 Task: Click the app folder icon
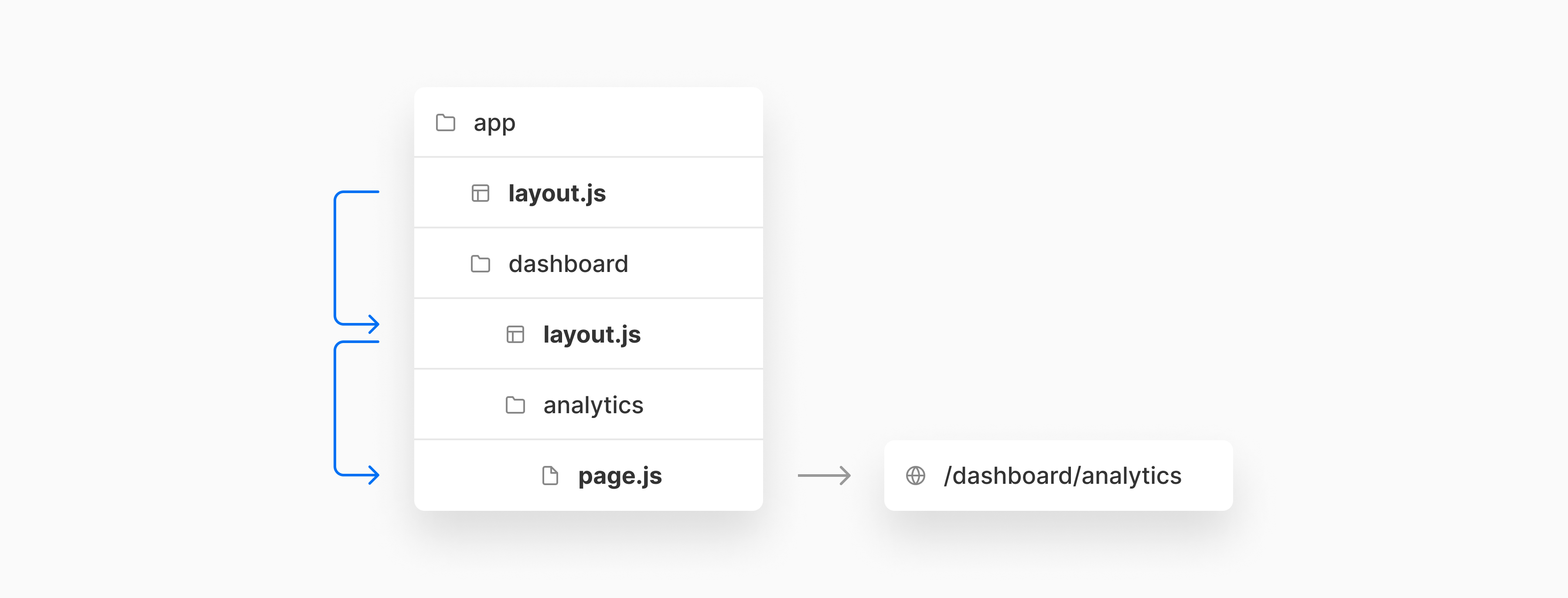point(446,122)
